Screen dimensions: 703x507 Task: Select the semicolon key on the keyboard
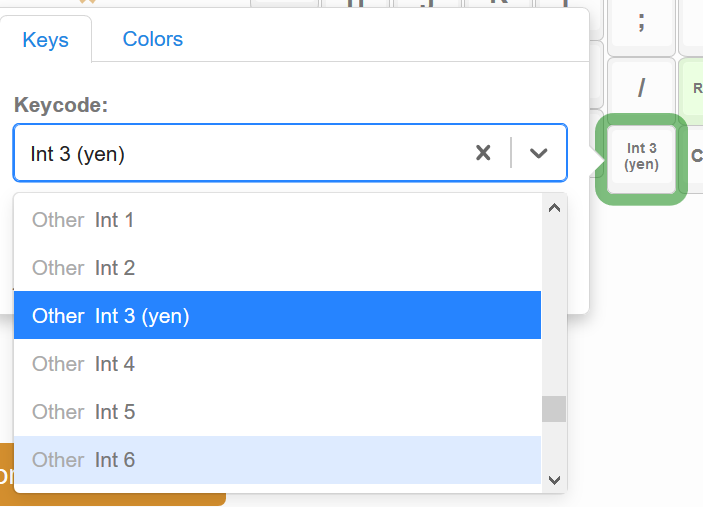click(x=641, y=22)
